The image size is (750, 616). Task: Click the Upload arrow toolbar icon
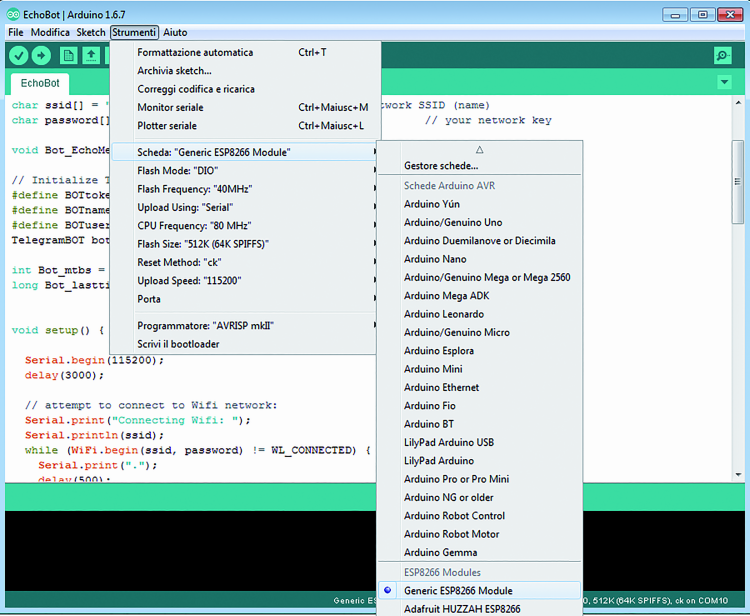(42, 55)
